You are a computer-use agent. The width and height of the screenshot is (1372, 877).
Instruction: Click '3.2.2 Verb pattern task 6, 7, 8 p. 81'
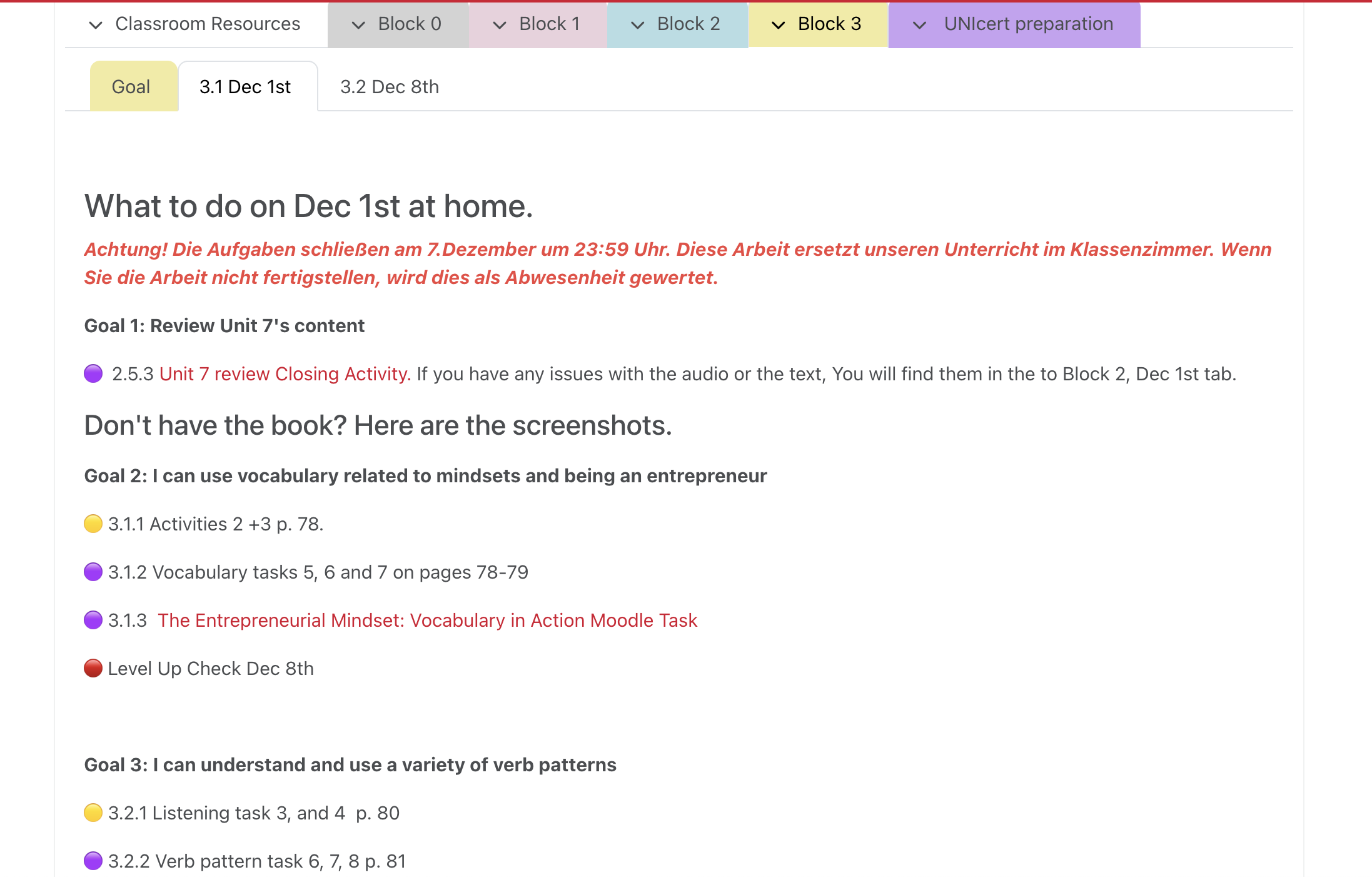(x=257, y=861)
